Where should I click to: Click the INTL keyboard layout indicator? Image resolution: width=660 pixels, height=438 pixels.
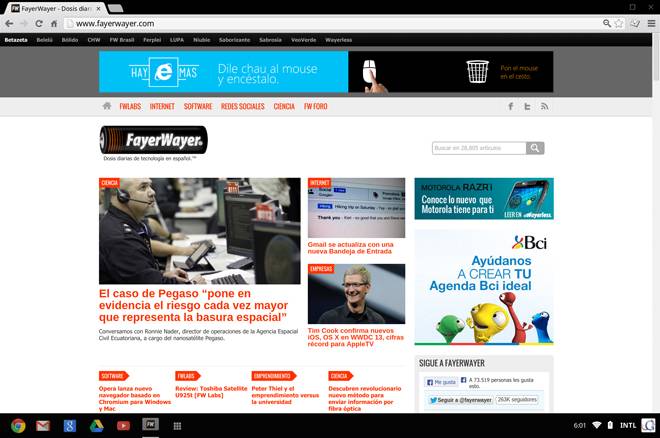[628, 425]
